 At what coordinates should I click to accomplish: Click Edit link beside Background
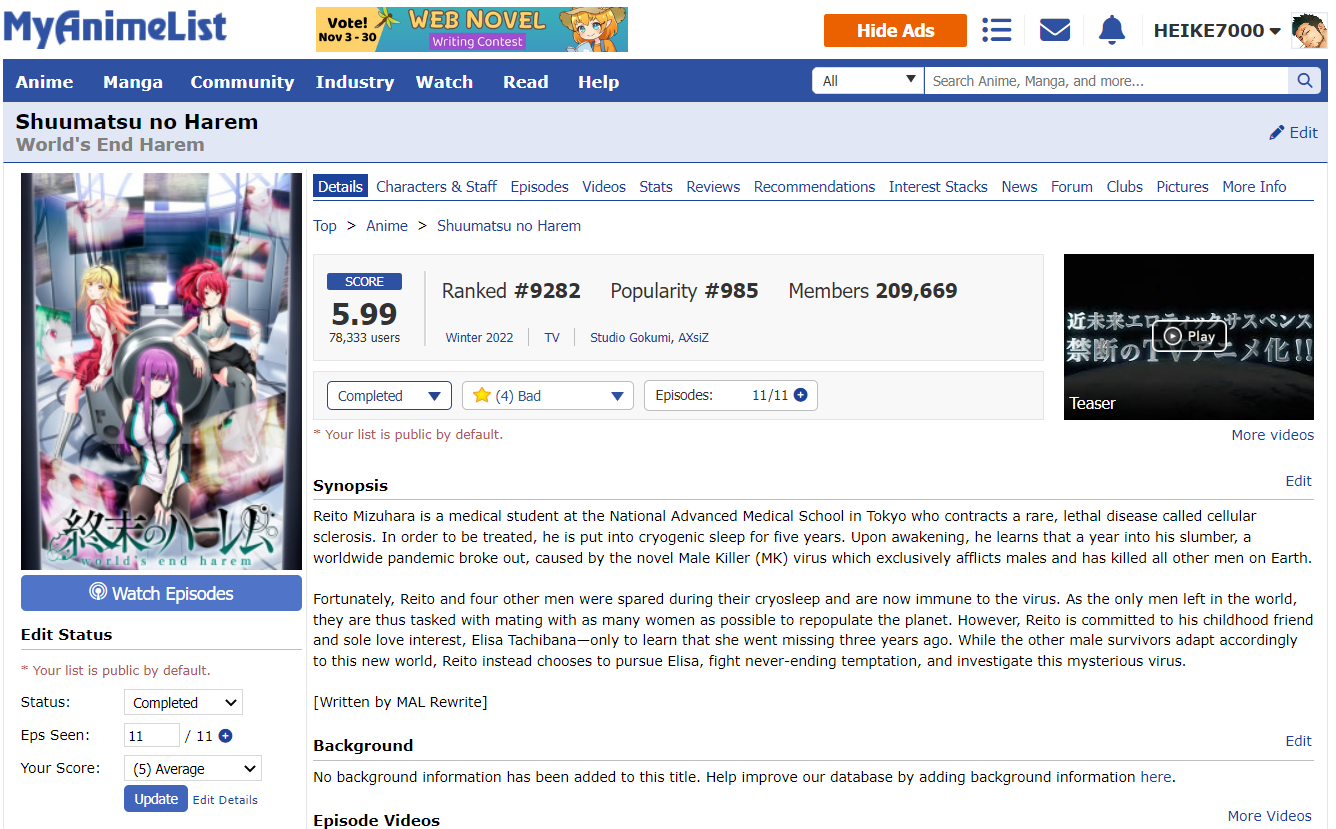coord(1298,741)
